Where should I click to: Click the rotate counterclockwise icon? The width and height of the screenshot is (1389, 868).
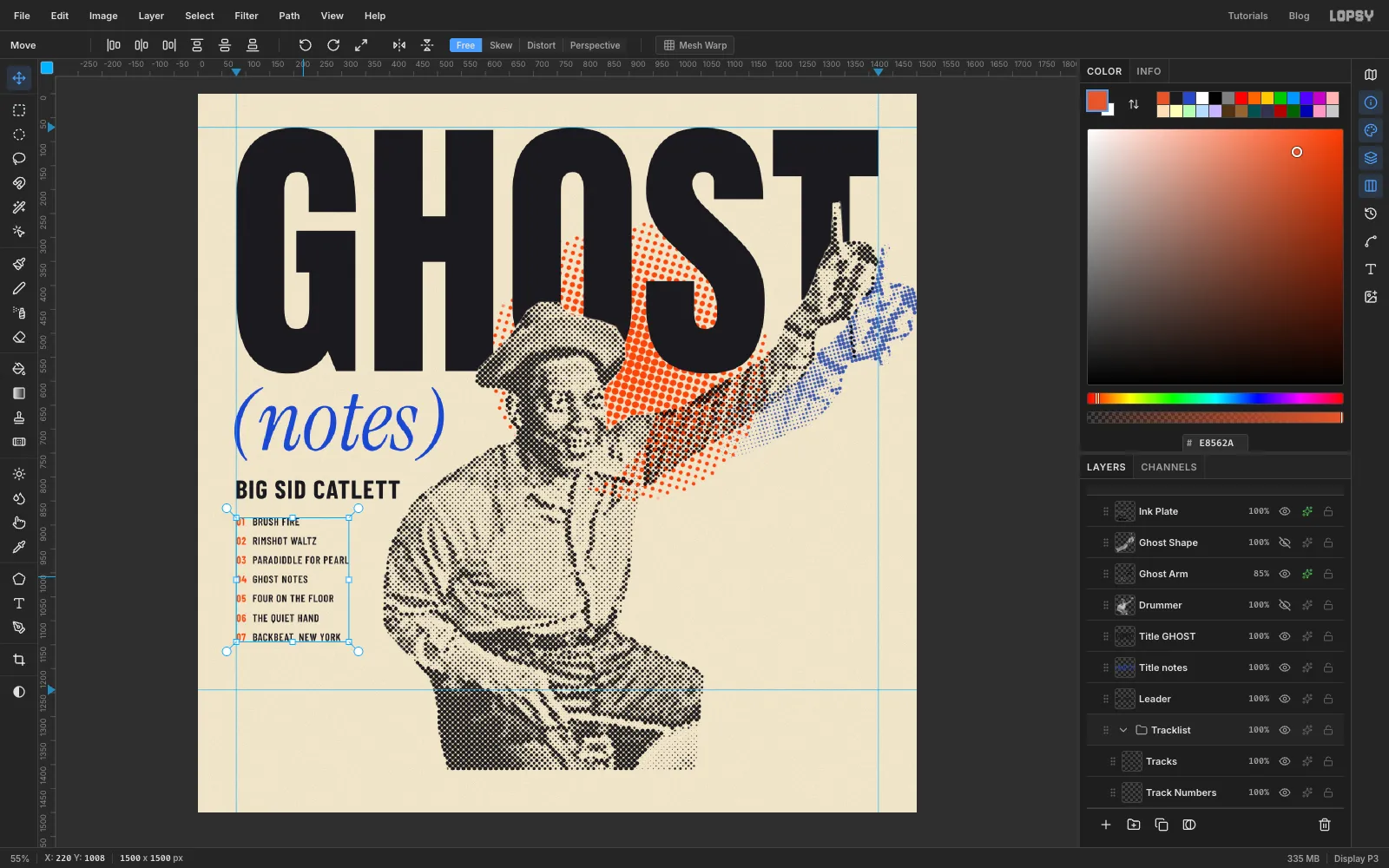[x=305, y=45]
